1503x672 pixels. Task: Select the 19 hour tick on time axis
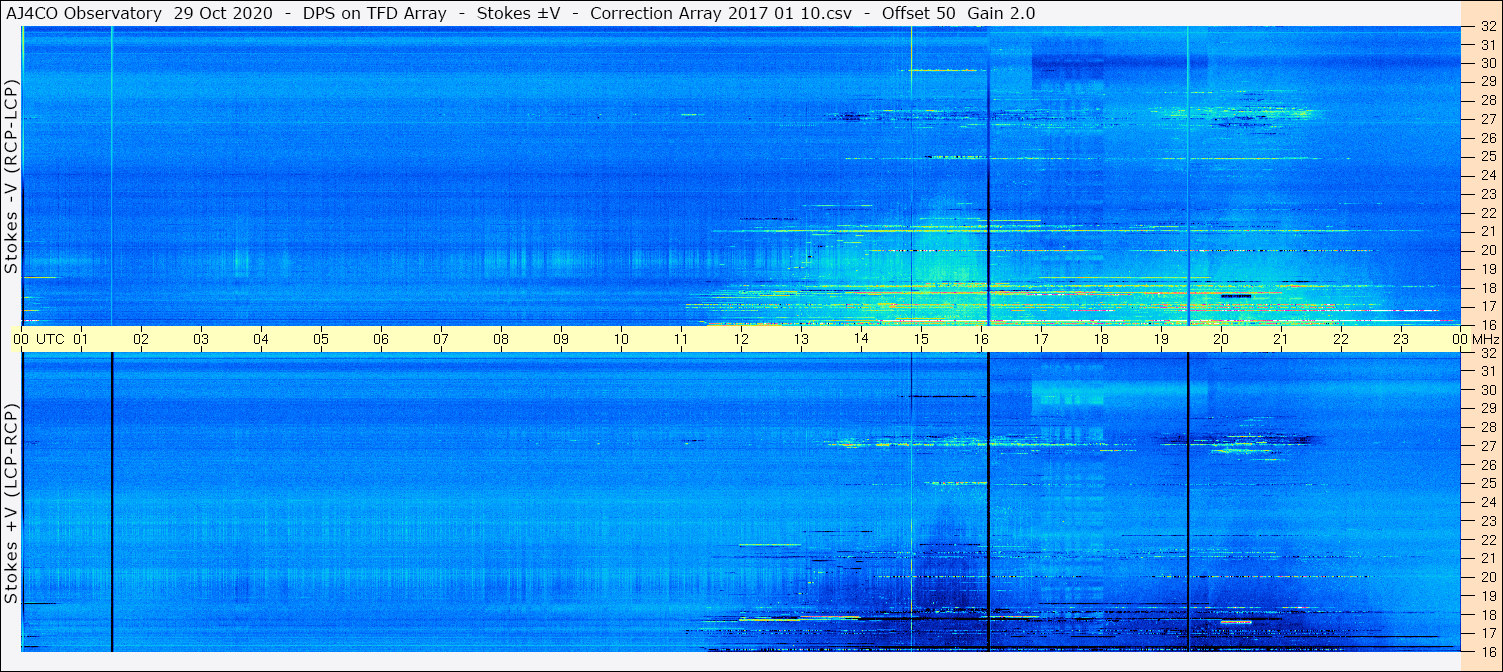[x=1161, y=339]
